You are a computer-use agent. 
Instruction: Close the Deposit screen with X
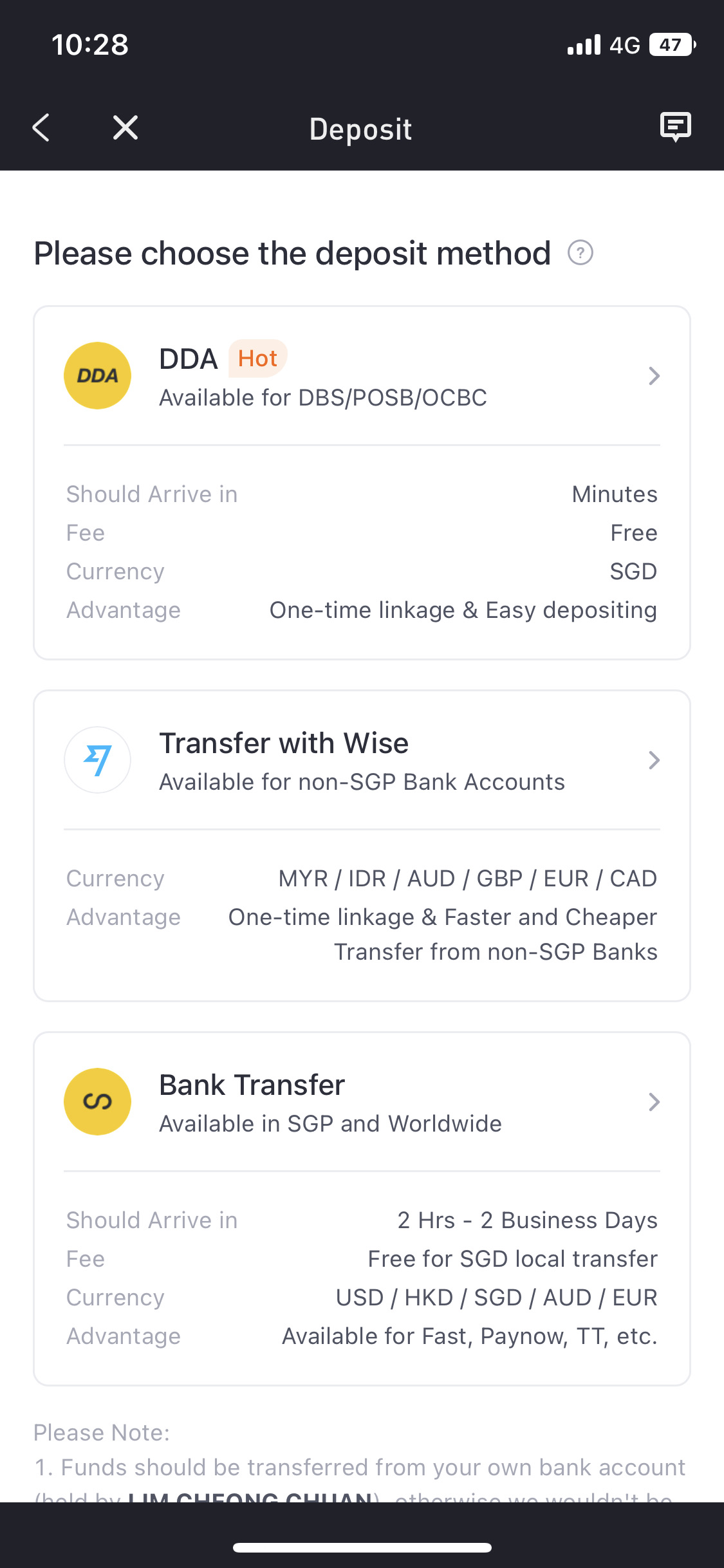click(125, 127)
